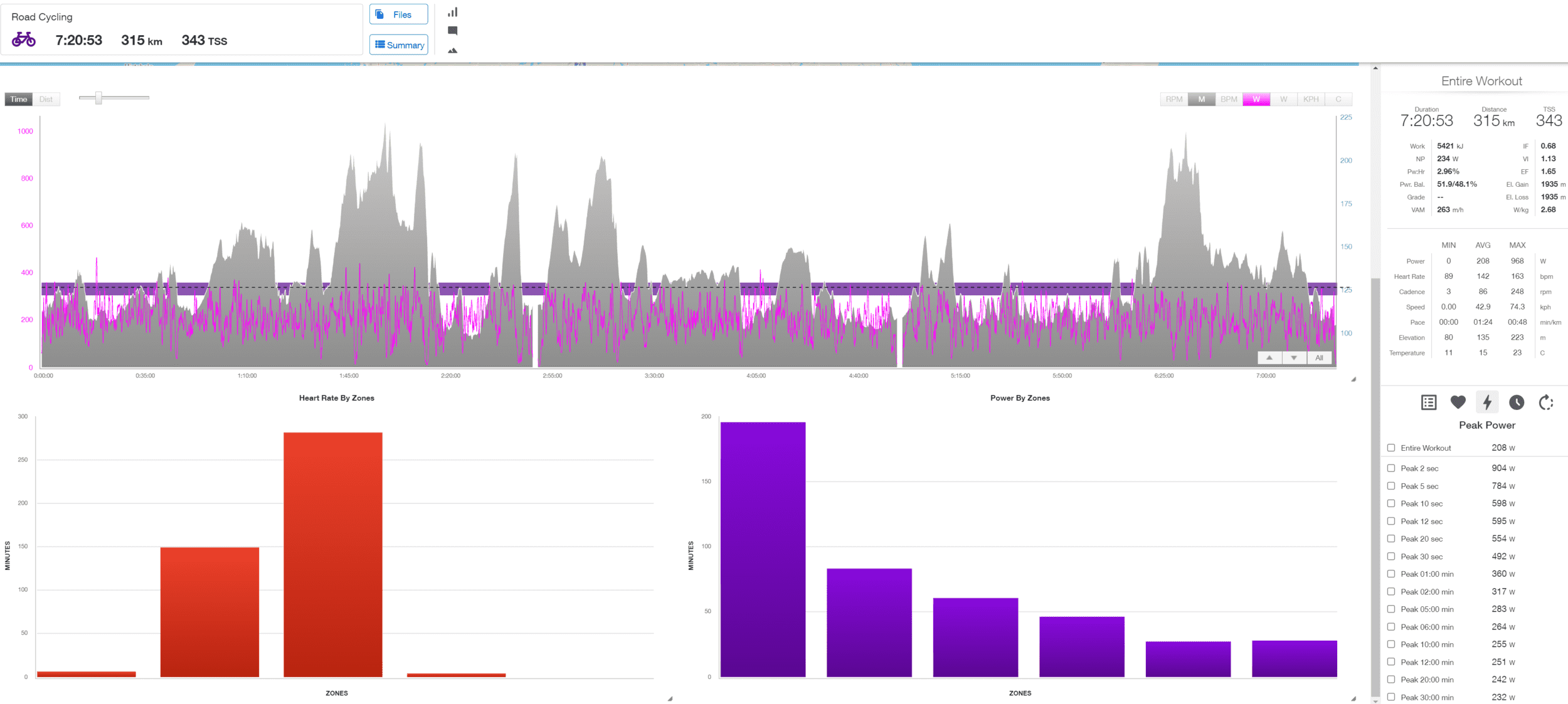The image size is (1568, 704).
Task: Select the lightning bolt peak power icon
Action: 1487,402
